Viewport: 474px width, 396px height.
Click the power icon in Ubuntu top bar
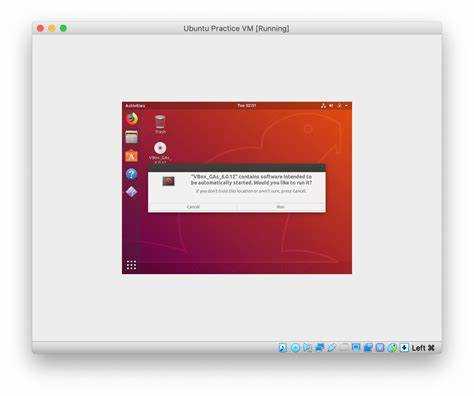point(340,106)
